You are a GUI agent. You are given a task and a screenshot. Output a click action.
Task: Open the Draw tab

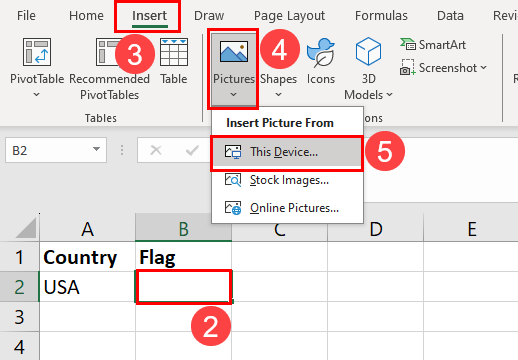click(x=209, y=16)
